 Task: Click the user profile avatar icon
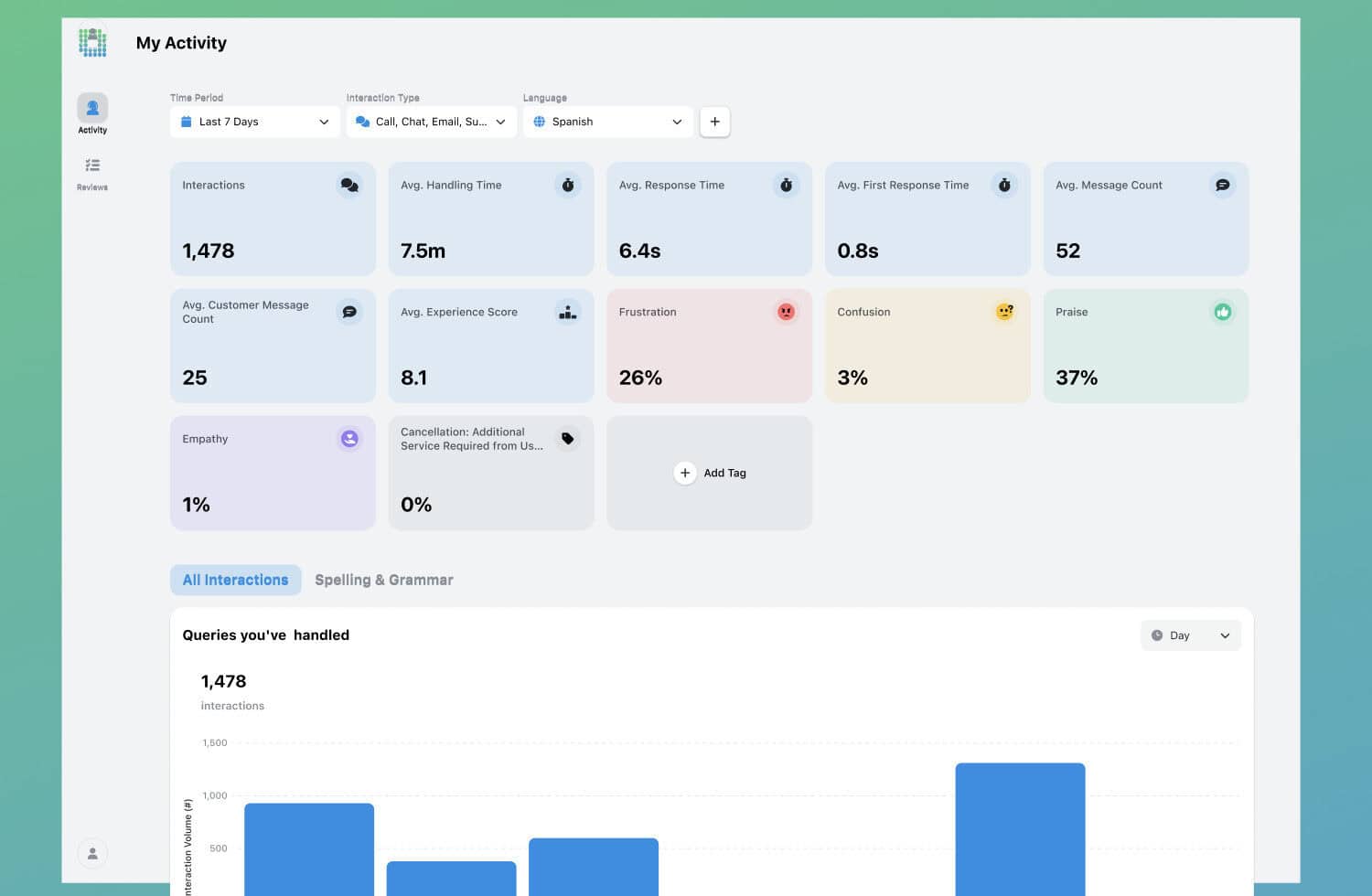click(92, 853)
